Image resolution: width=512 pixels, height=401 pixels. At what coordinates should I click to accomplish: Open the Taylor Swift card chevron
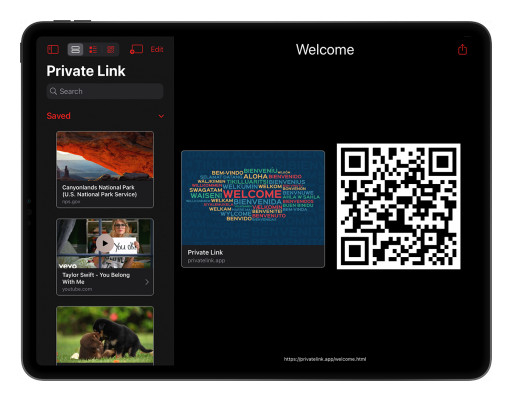pyautogui.click(x=147, y=282)
